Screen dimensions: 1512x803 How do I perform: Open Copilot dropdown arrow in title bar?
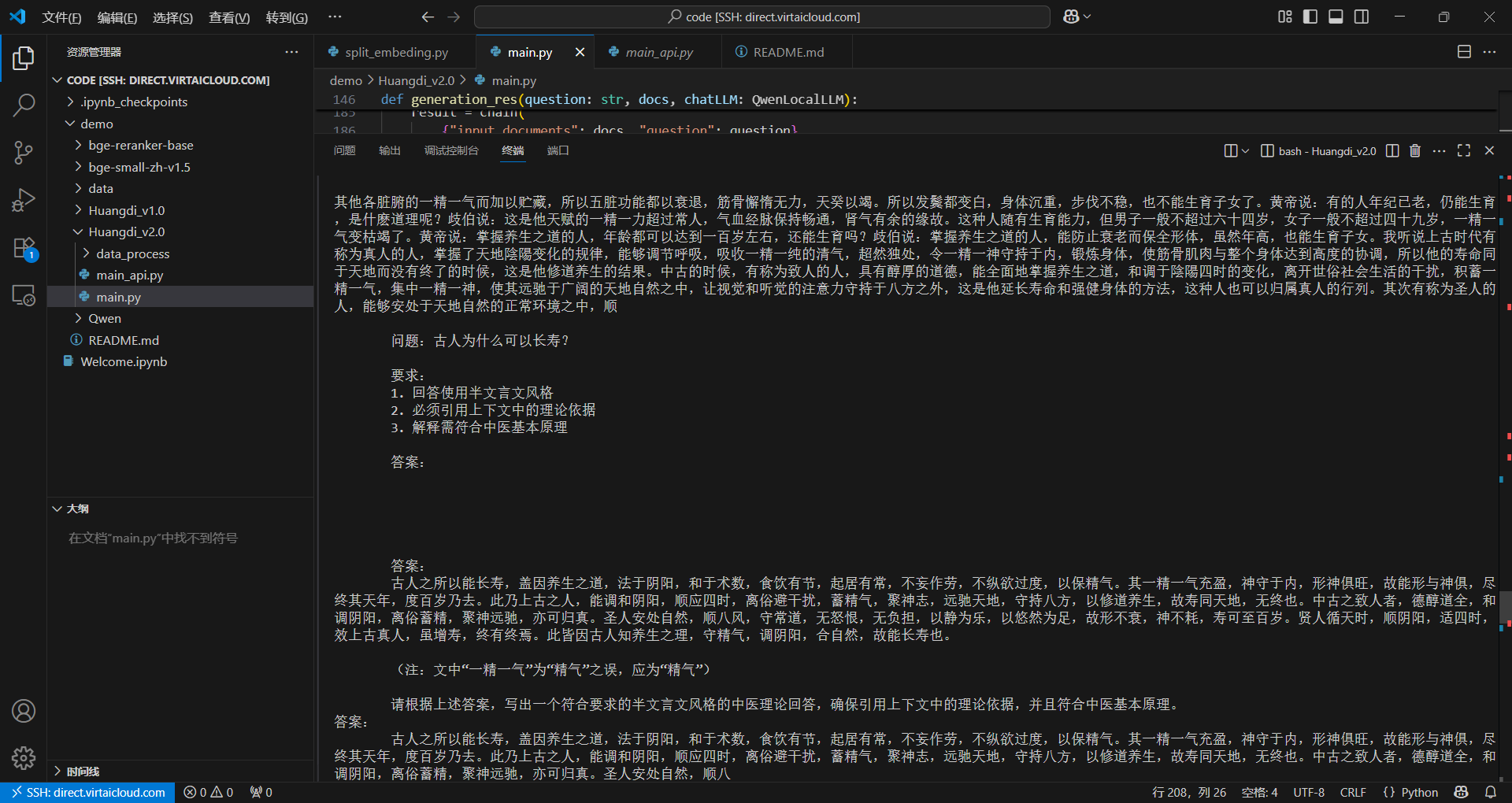coord(1088,17)
